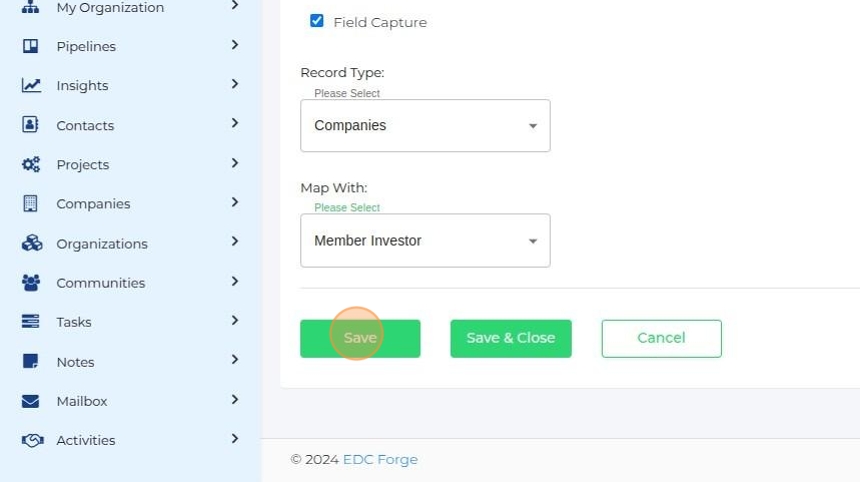Click the Pipelines board icon
The image size is (860, 482).
coord(31,46)
